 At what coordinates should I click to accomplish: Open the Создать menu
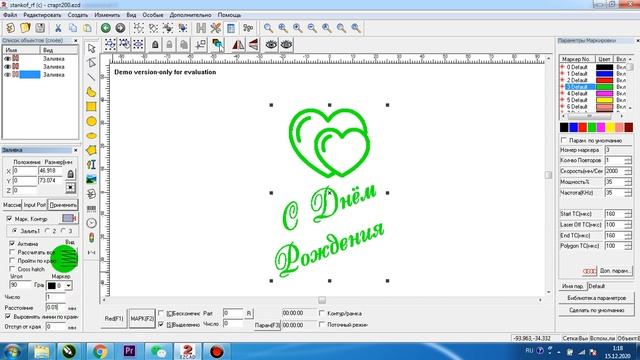[78, 15]
